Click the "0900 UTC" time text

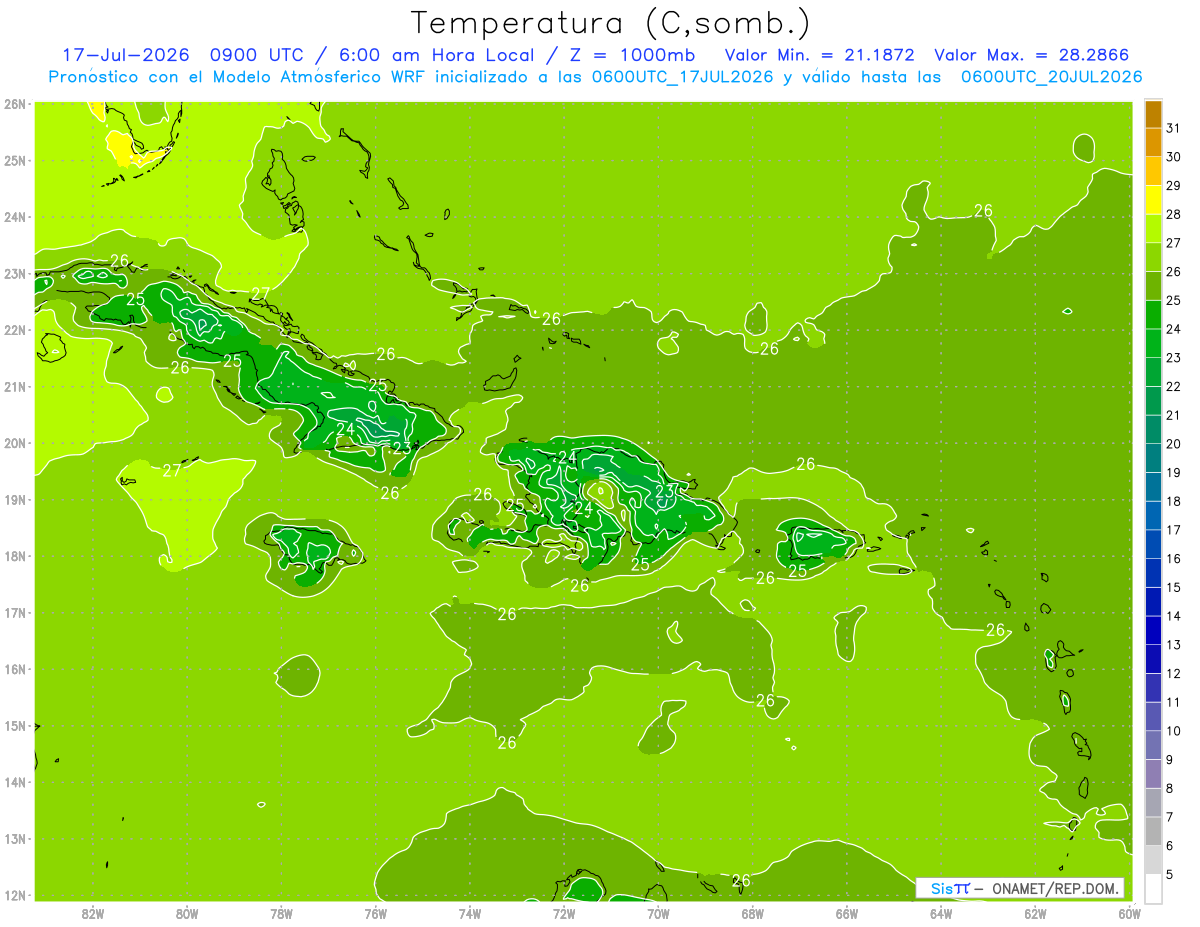click(x=256, y=54)
